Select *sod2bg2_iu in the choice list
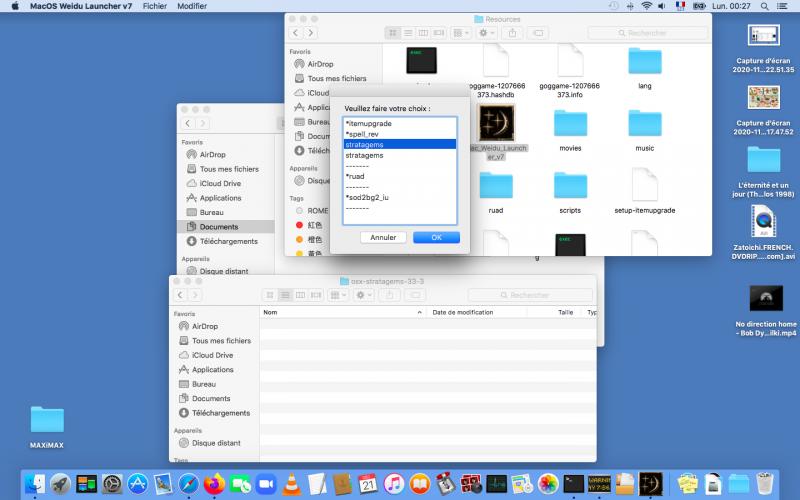 click(400, 197)
